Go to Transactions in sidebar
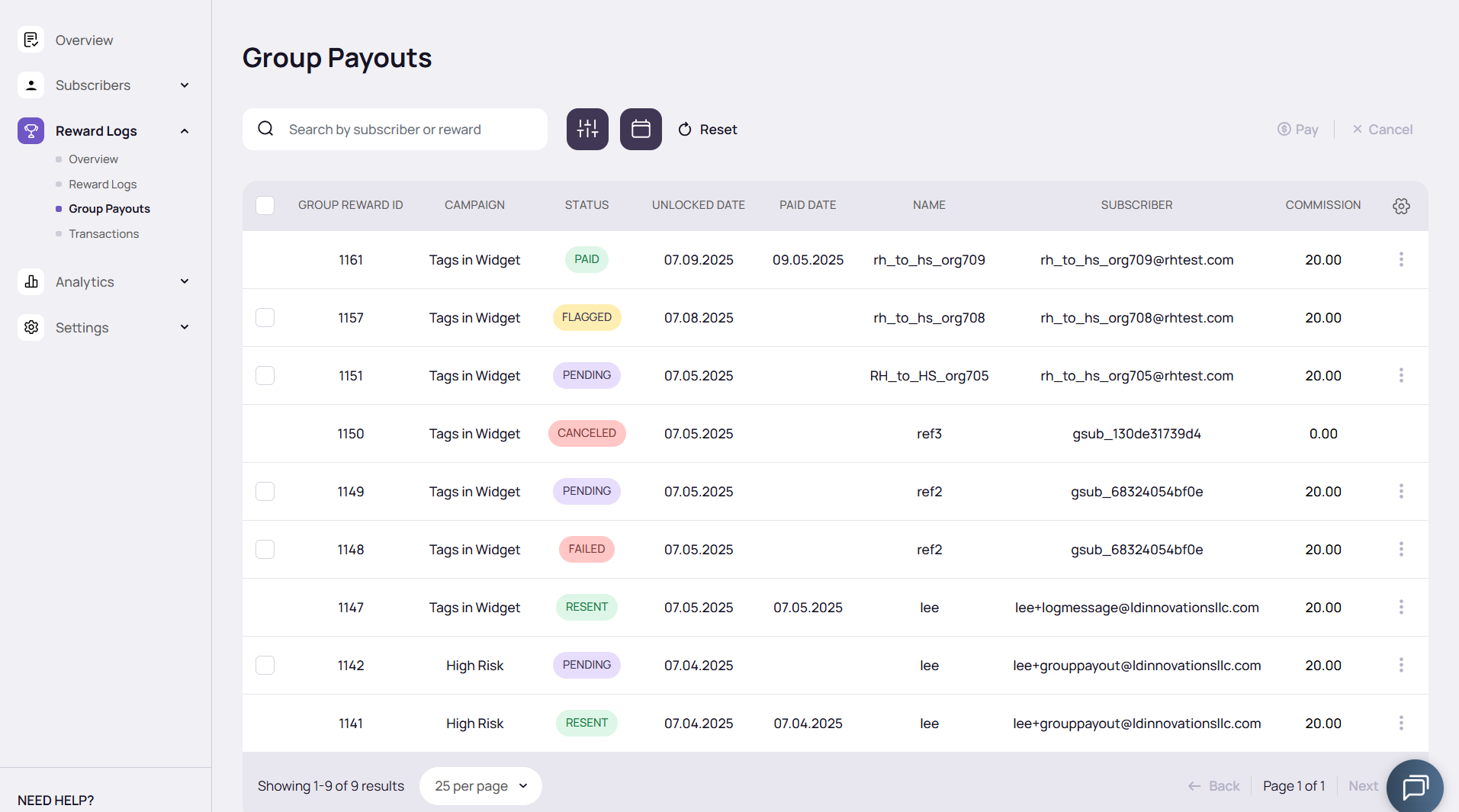The width and height of the screenshot is (1459, 812). point(104,234)
